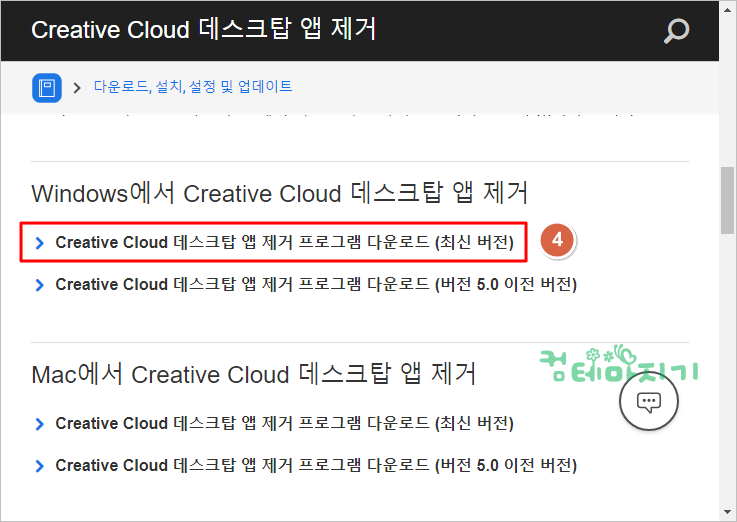Image resolution: width=737 pixels, height=522 pixels.
Task: Expand Mac 최신 버전 download chevron
Action: [40, 424]
